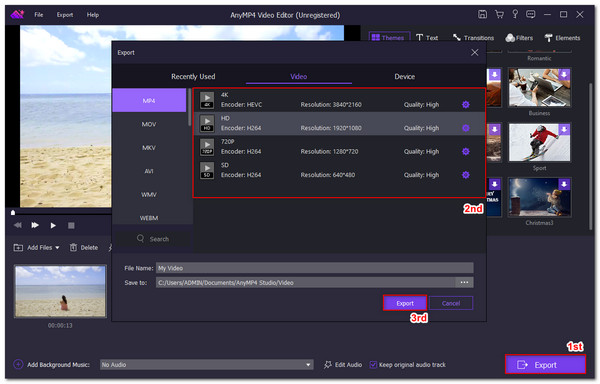Click 'Resolution: 640*480' text

(x=328, y=175)
